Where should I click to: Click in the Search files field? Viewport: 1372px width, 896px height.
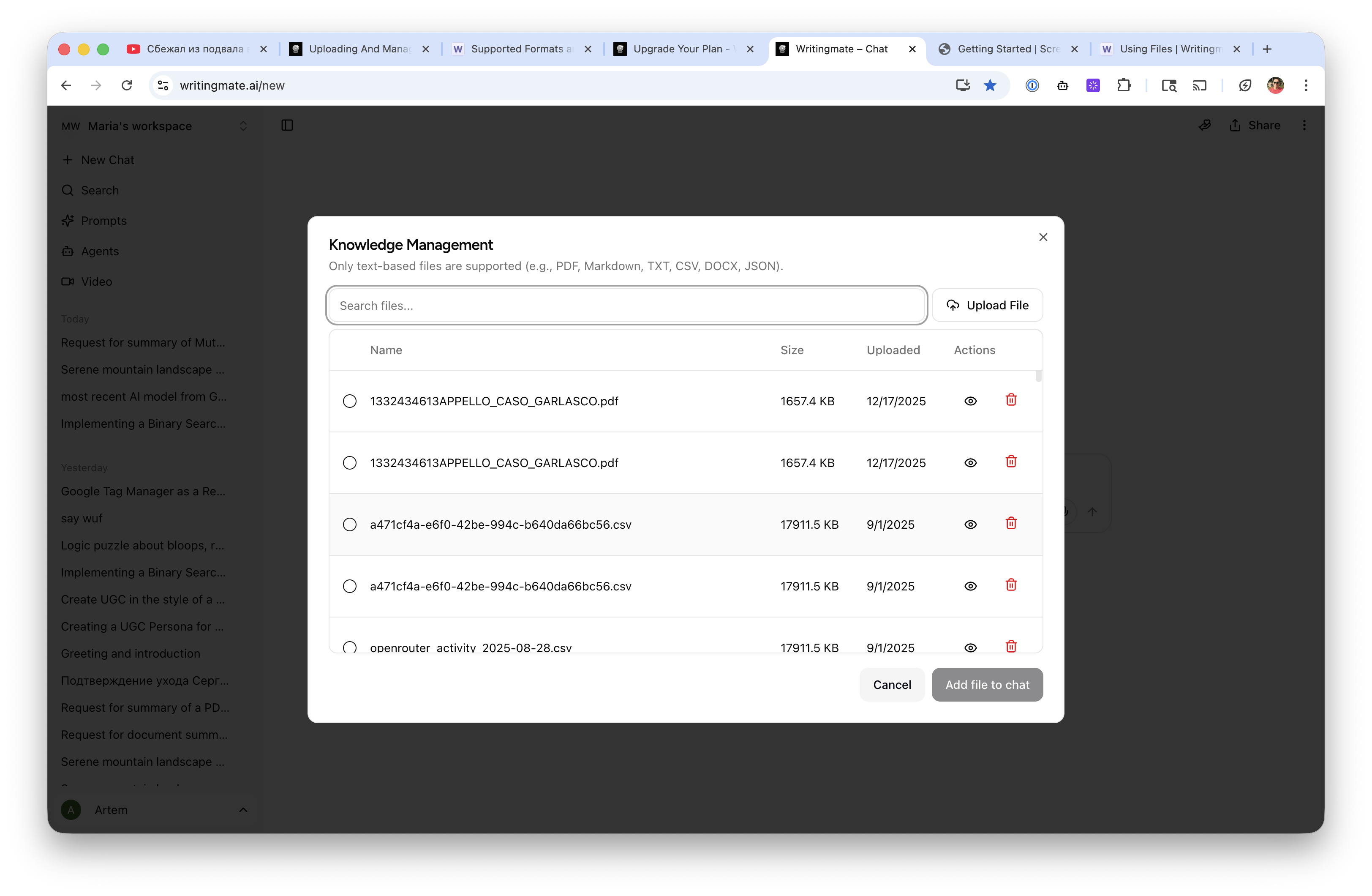click(x=626, y=305)
